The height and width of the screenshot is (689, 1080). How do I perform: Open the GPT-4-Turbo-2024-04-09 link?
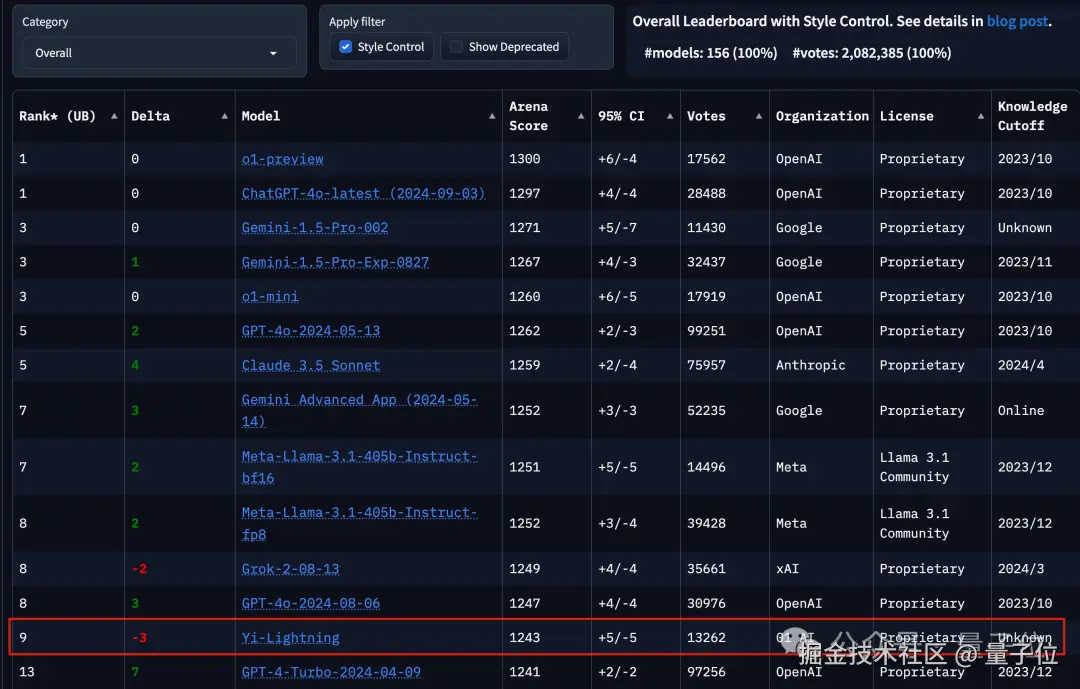click(x=331, y=672)
